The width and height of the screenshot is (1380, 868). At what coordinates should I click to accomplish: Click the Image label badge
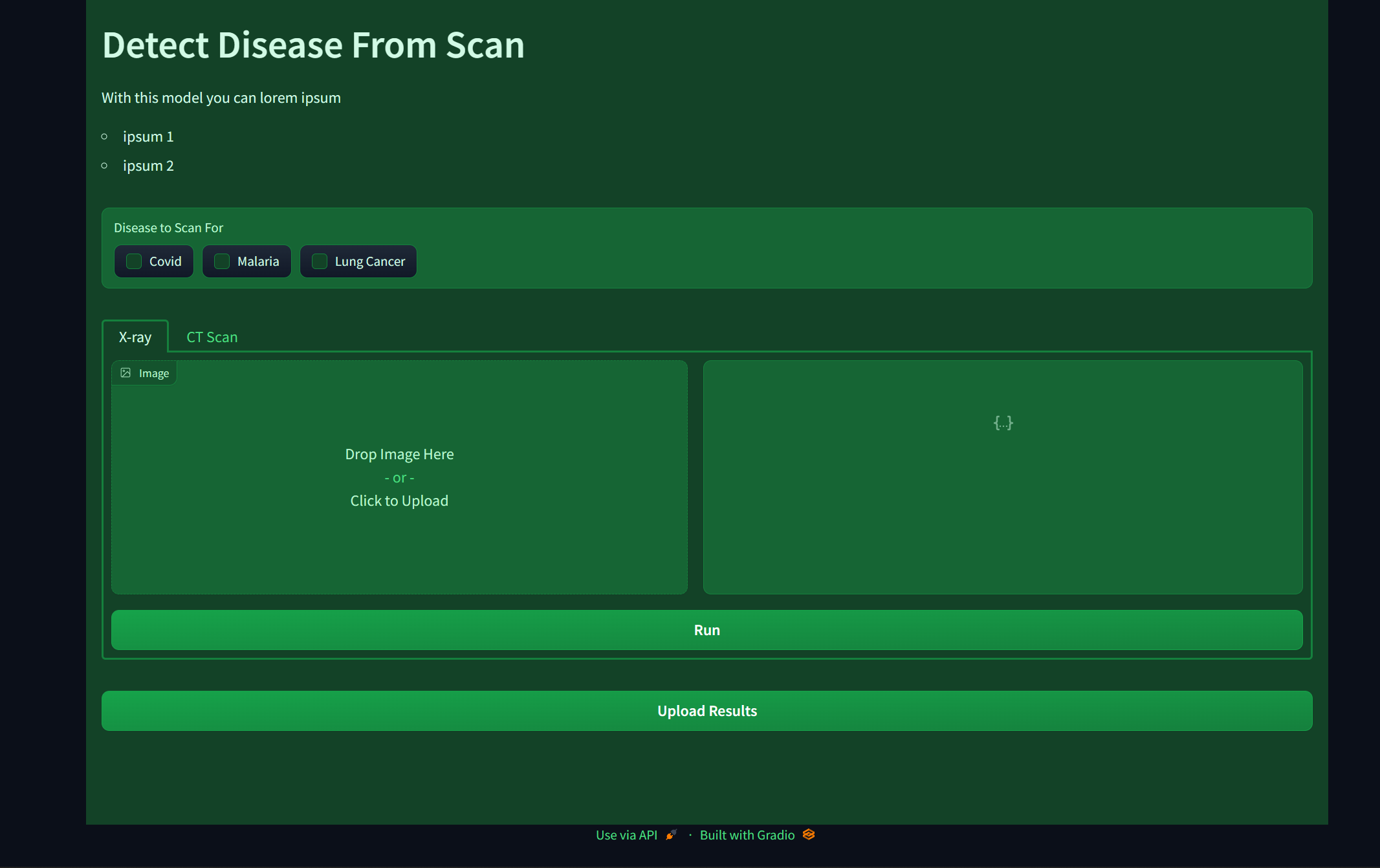point(153,373)
